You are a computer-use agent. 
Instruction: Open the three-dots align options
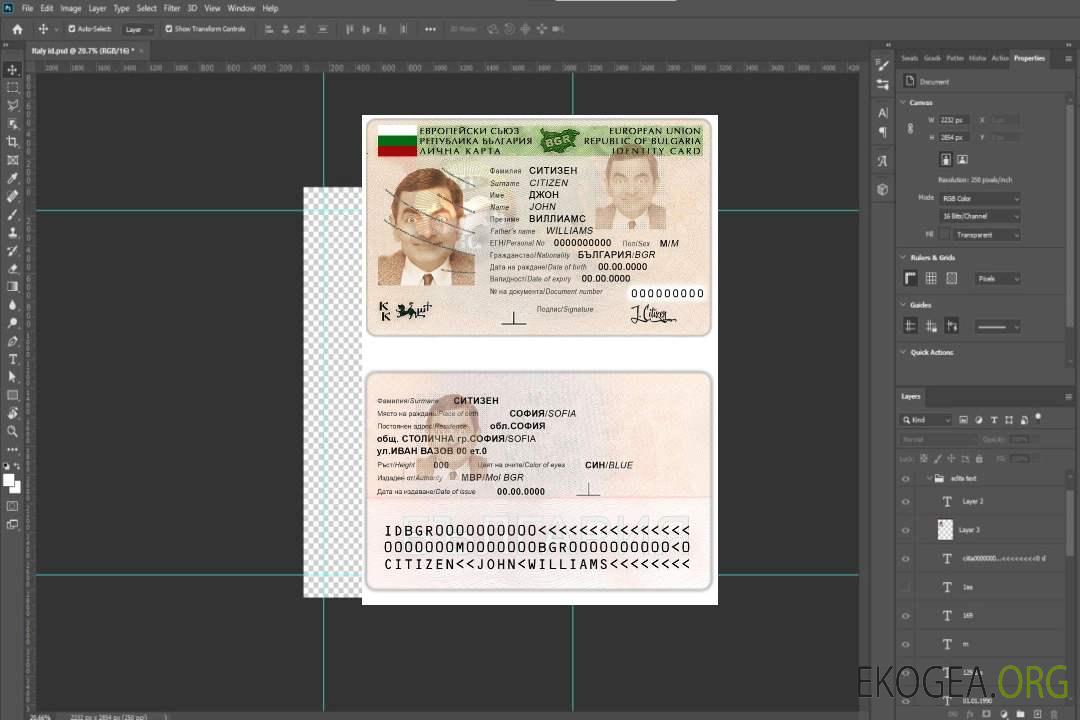430,29
